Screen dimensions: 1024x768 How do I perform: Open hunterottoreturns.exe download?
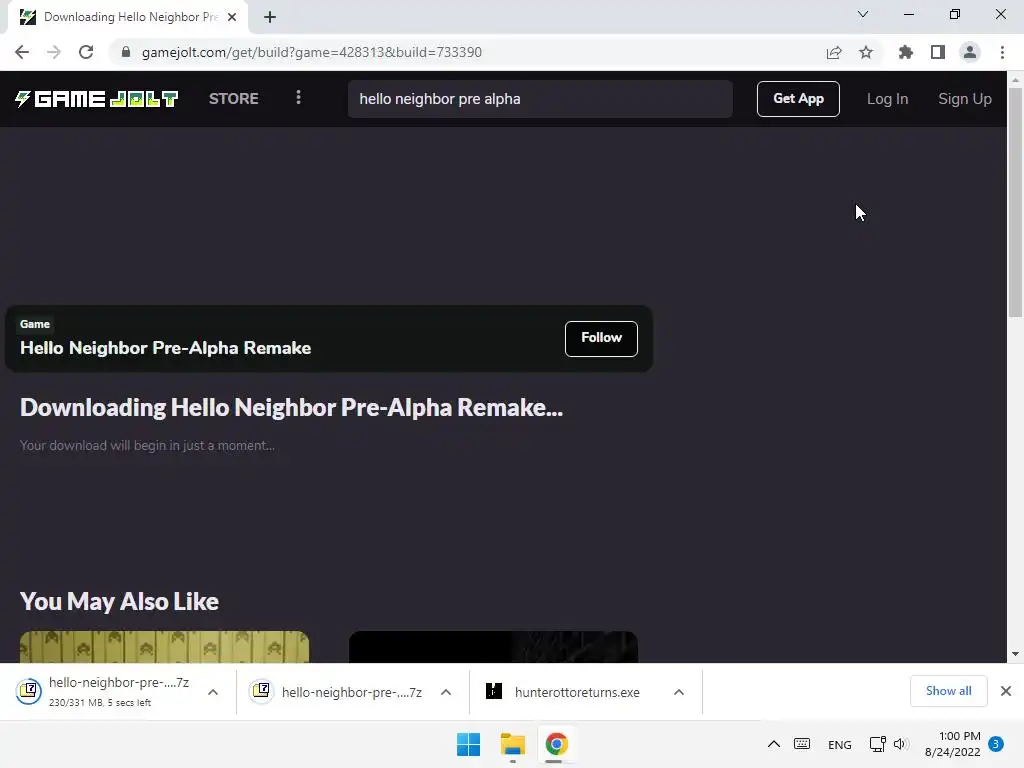pyautogui.click(x=562, y=692)
